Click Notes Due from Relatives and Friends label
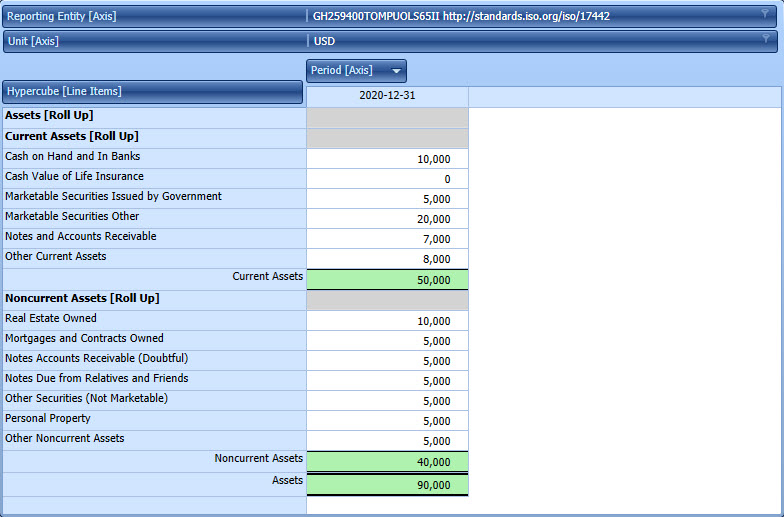The height and width of the screenshot is (517, 784). click(x=96, y=378)
